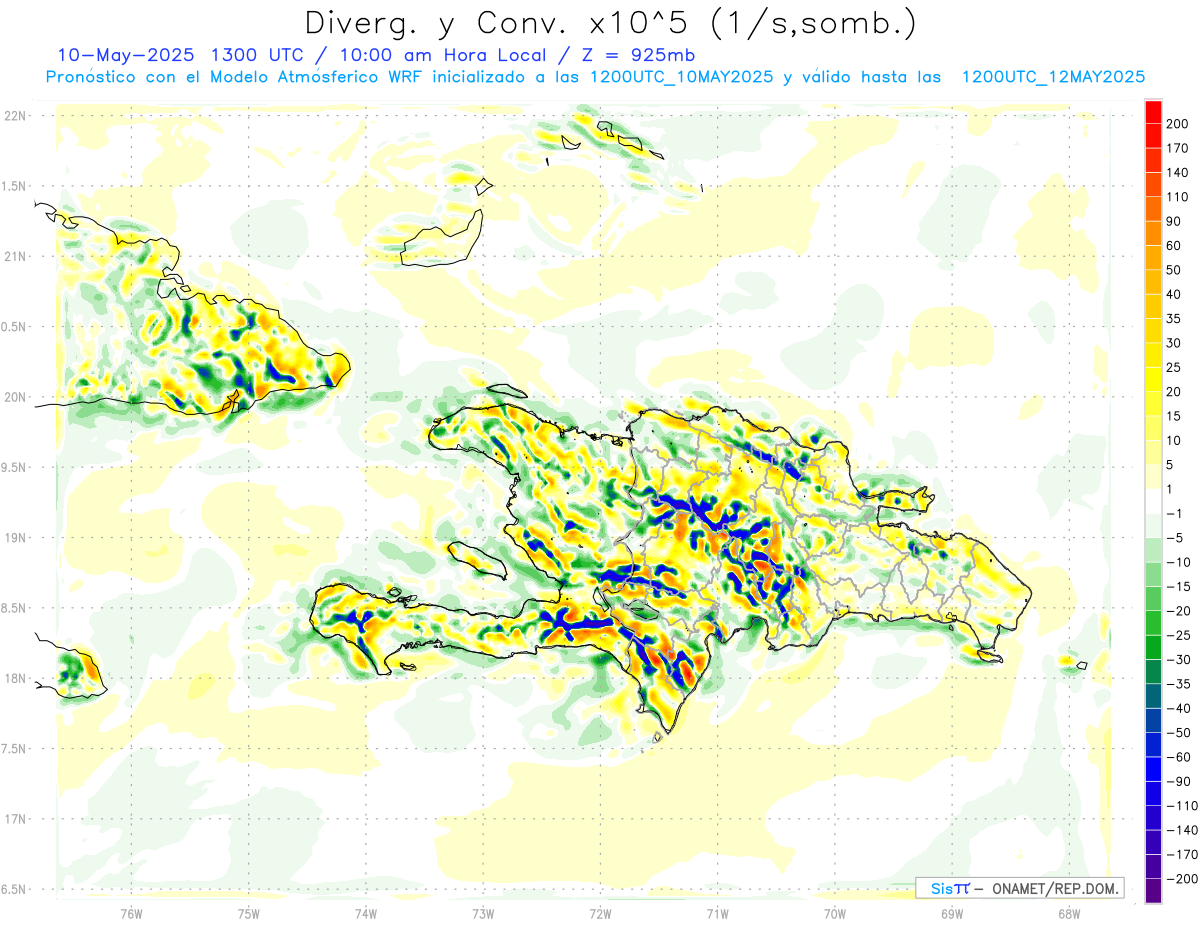Screen dimensions: 1200x927
Task: Click the '-5' value on the color scale
Action: click(1174, 538)
